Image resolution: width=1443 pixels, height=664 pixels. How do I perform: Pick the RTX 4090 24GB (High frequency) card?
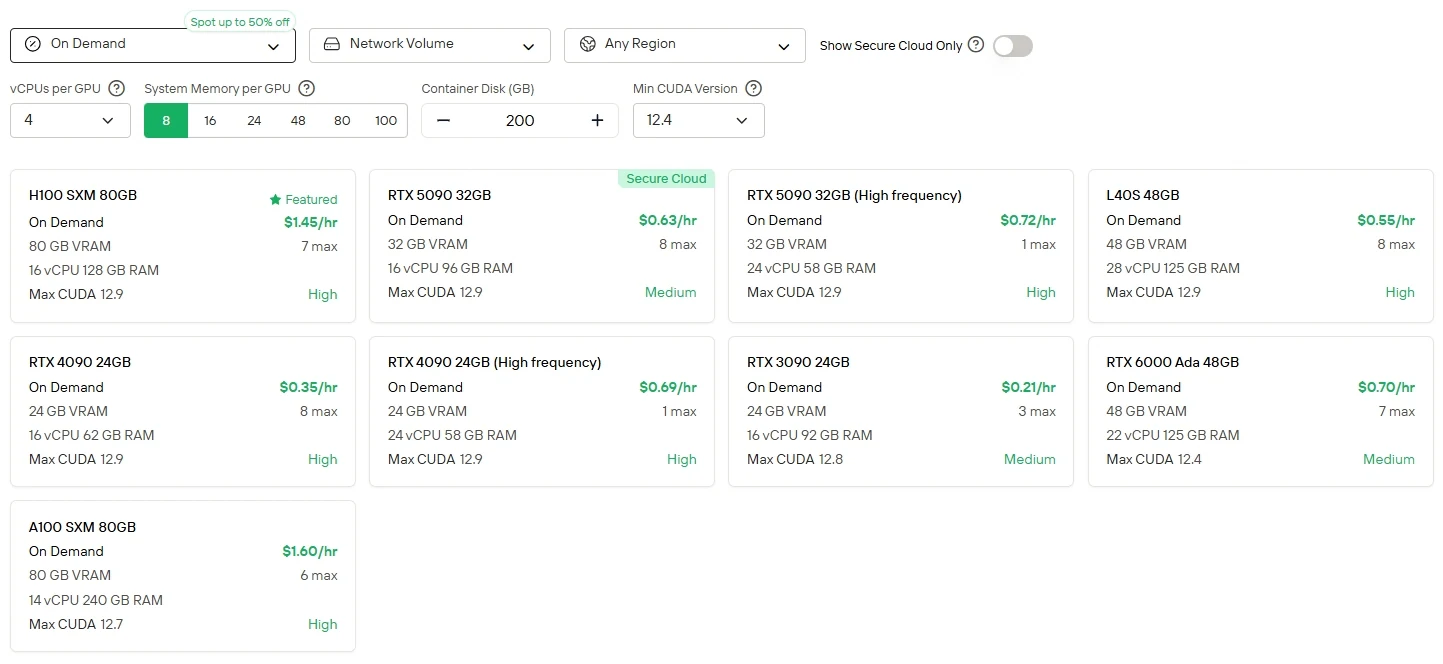tap(542, 411)
